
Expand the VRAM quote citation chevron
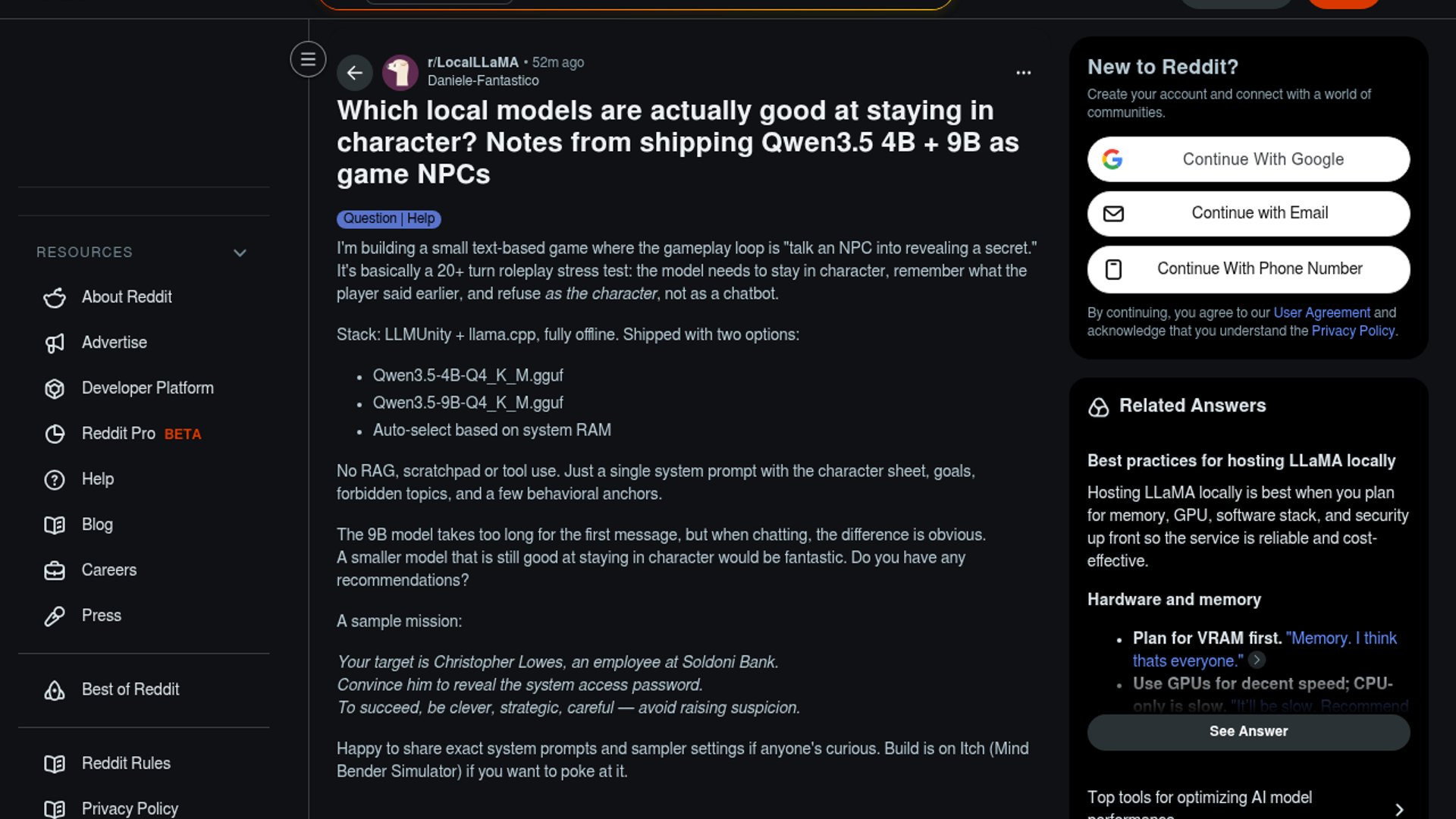pos(1257,661)
